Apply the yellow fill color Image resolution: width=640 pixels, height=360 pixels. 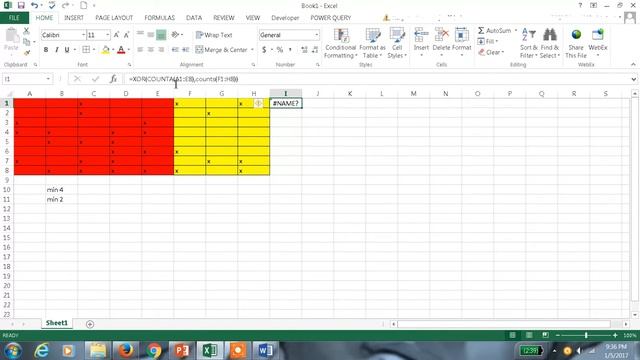click(105, 50)
